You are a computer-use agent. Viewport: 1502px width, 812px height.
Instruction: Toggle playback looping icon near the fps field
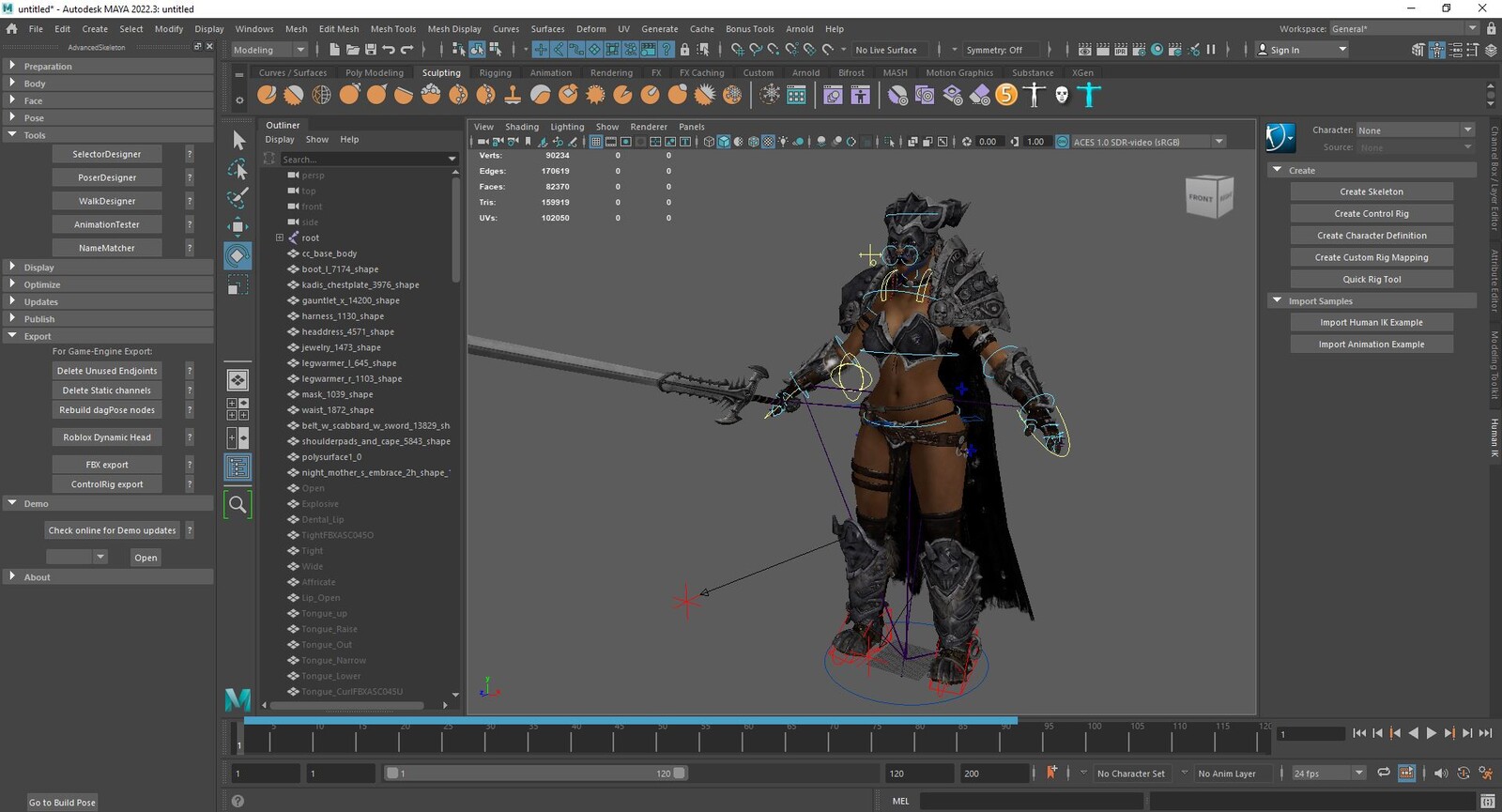(x=1384, y=773)
